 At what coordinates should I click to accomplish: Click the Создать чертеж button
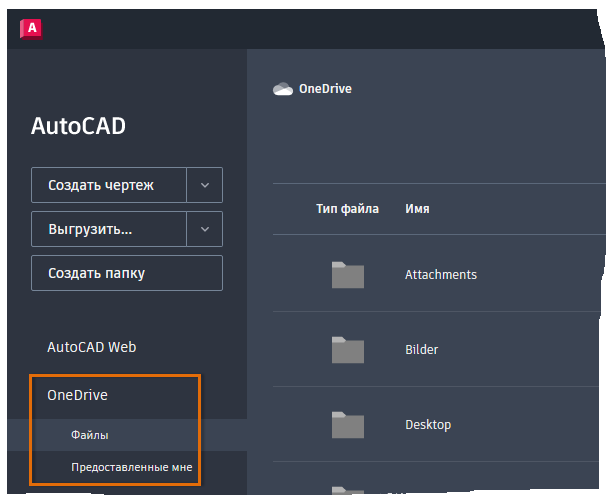[x=109, y=185]
